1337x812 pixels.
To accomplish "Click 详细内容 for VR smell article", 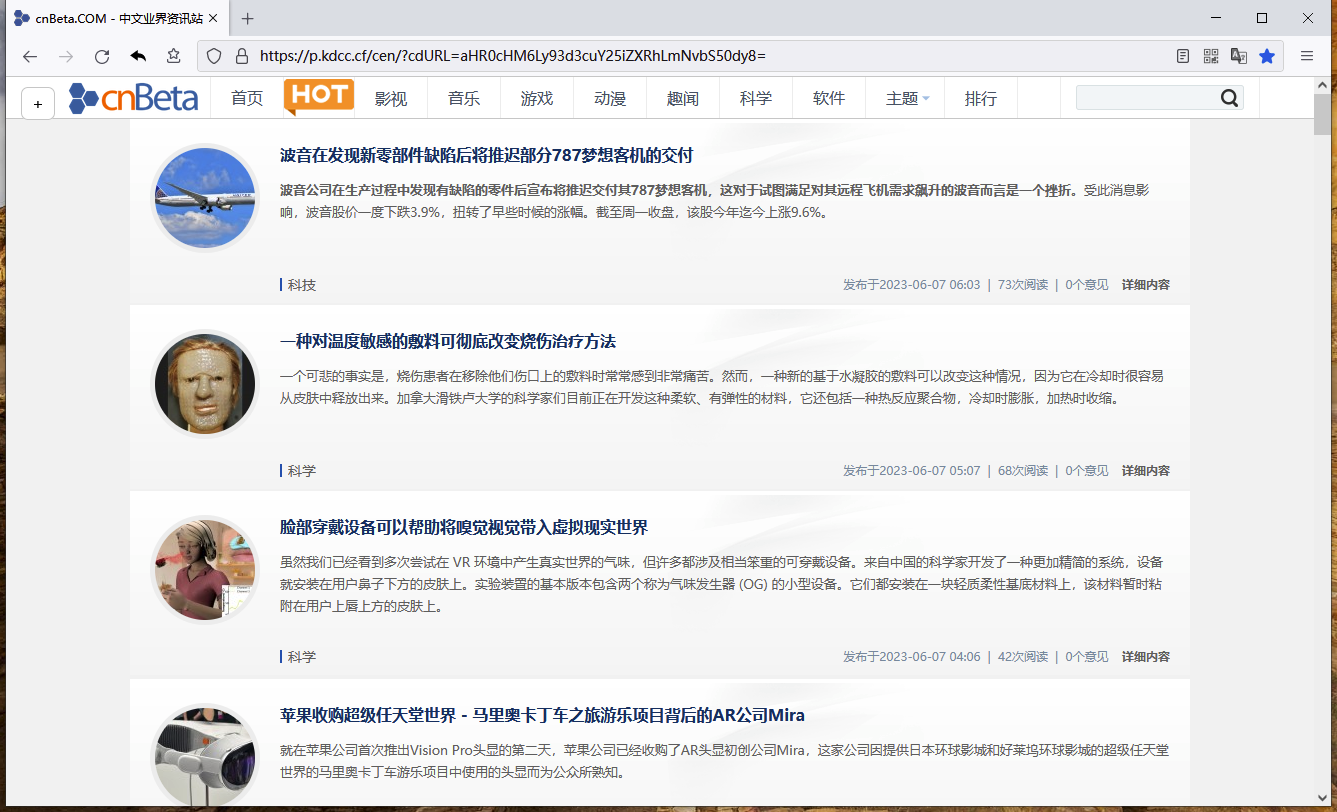I will click(1146, 657).
